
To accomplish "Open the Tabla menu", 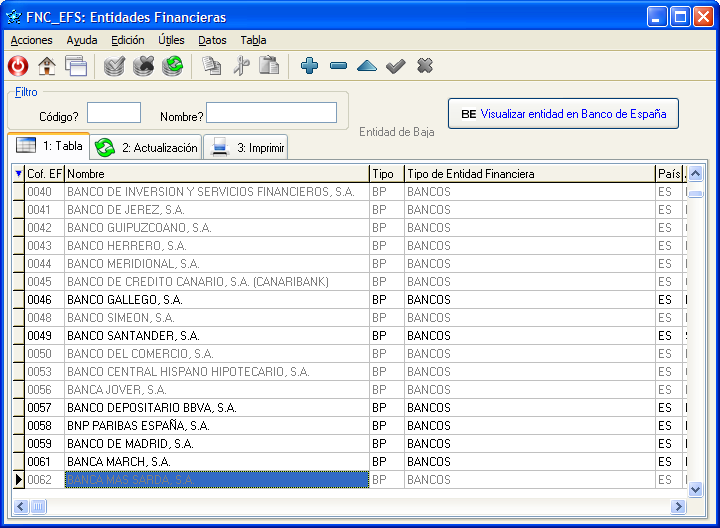I will (x=253, y=40).
